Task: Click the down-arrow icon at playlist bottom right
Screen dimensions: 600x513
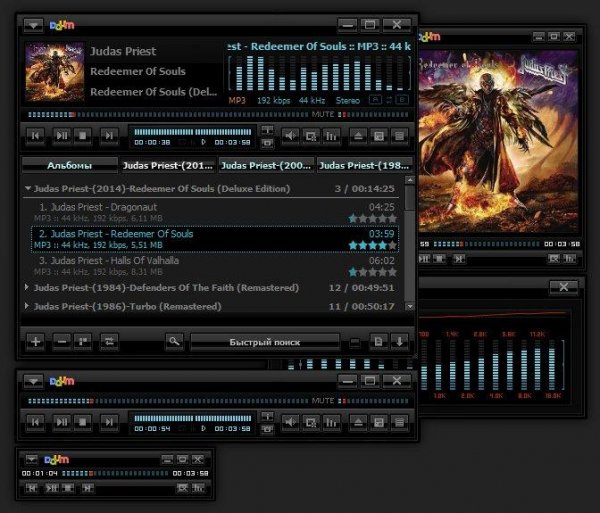Action: [x=399, y=342]
